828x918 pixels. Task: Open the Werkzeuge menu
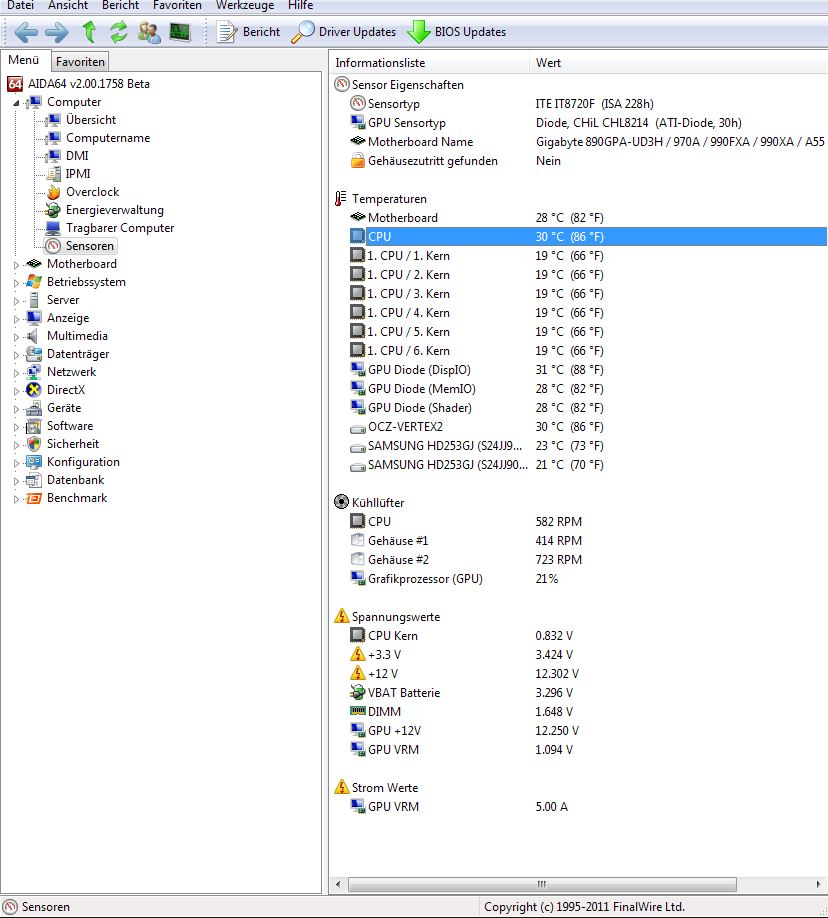click(x=245, y=5)
